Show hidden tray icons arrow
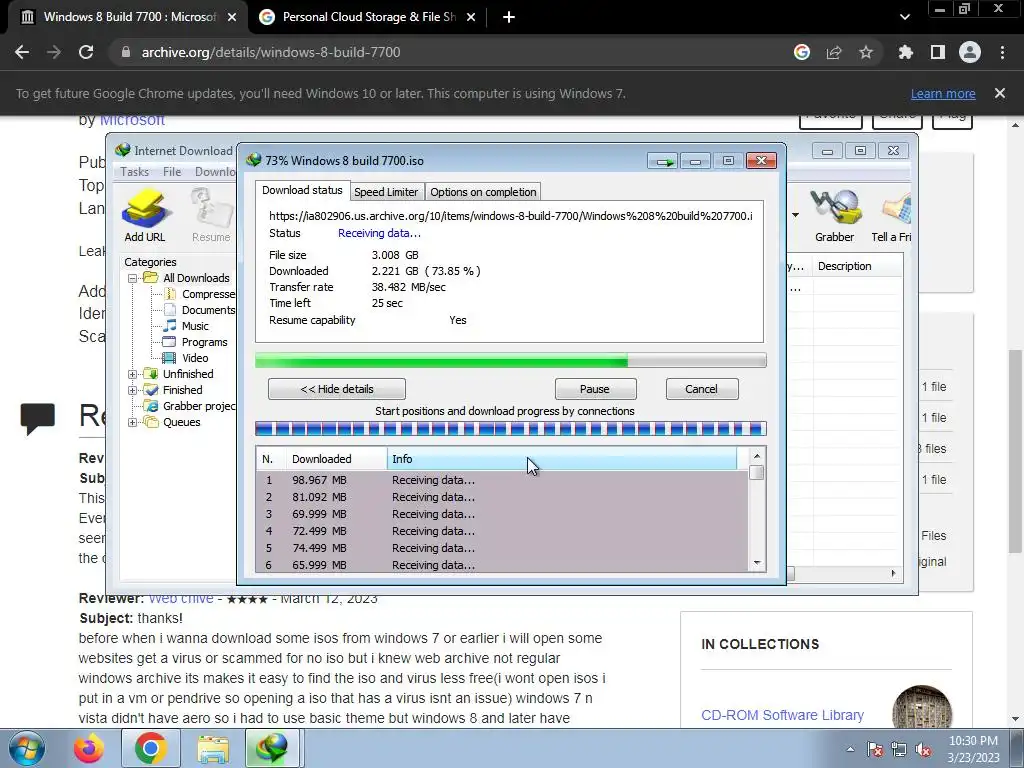 tap(850, 750)
